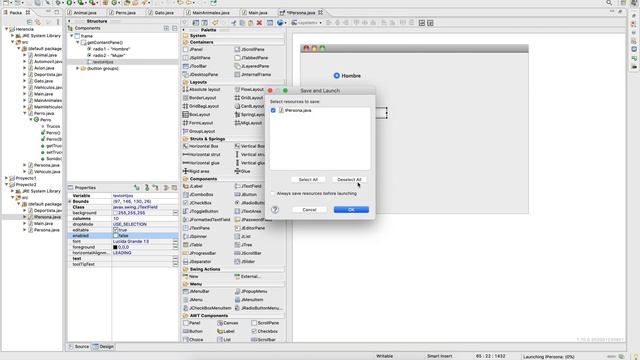
Task: Select GroupLayout in the palette
Action: click(x=199, y=131)
